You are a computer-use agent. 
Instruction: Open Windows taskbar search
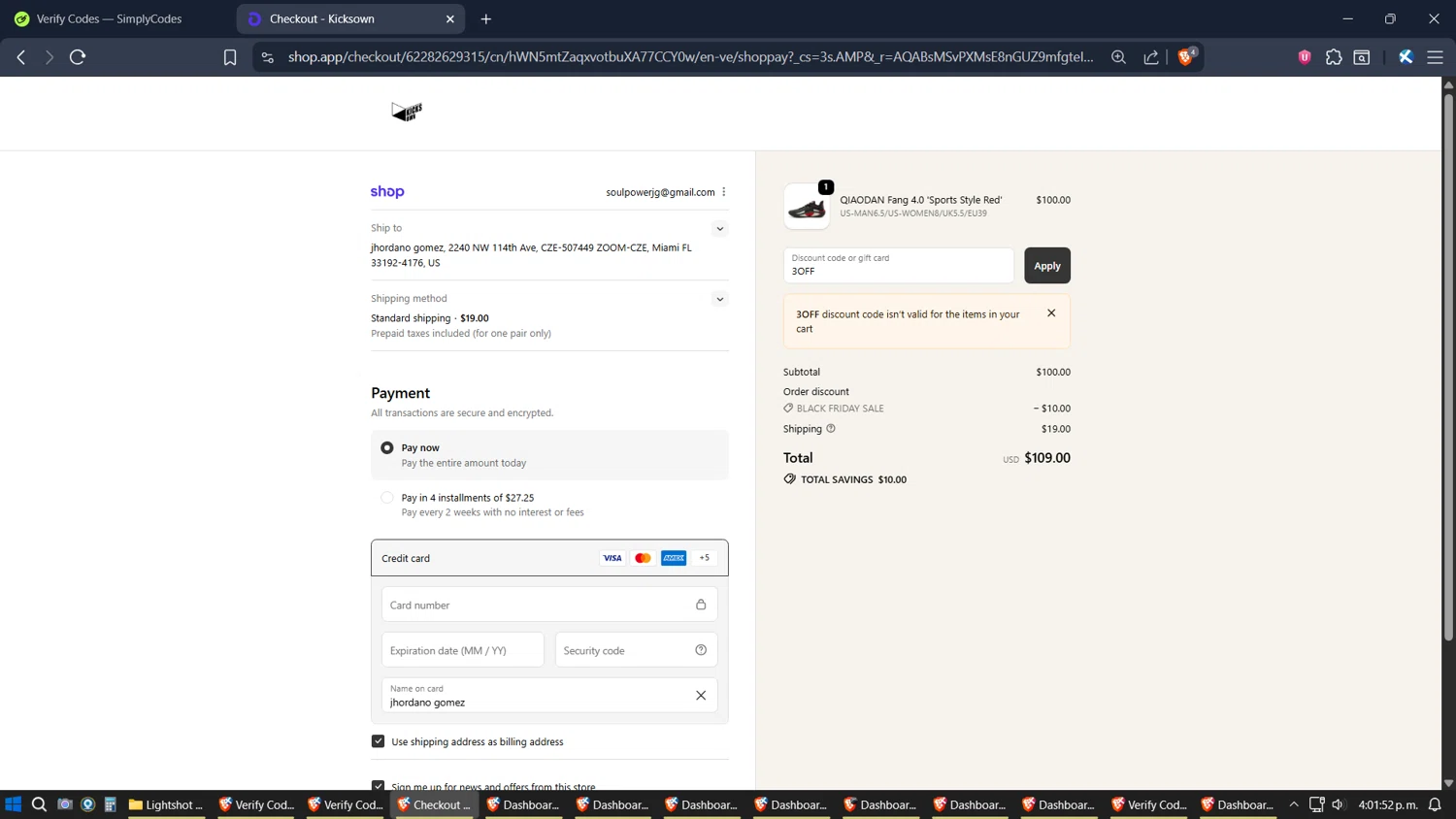click(39, 804)
